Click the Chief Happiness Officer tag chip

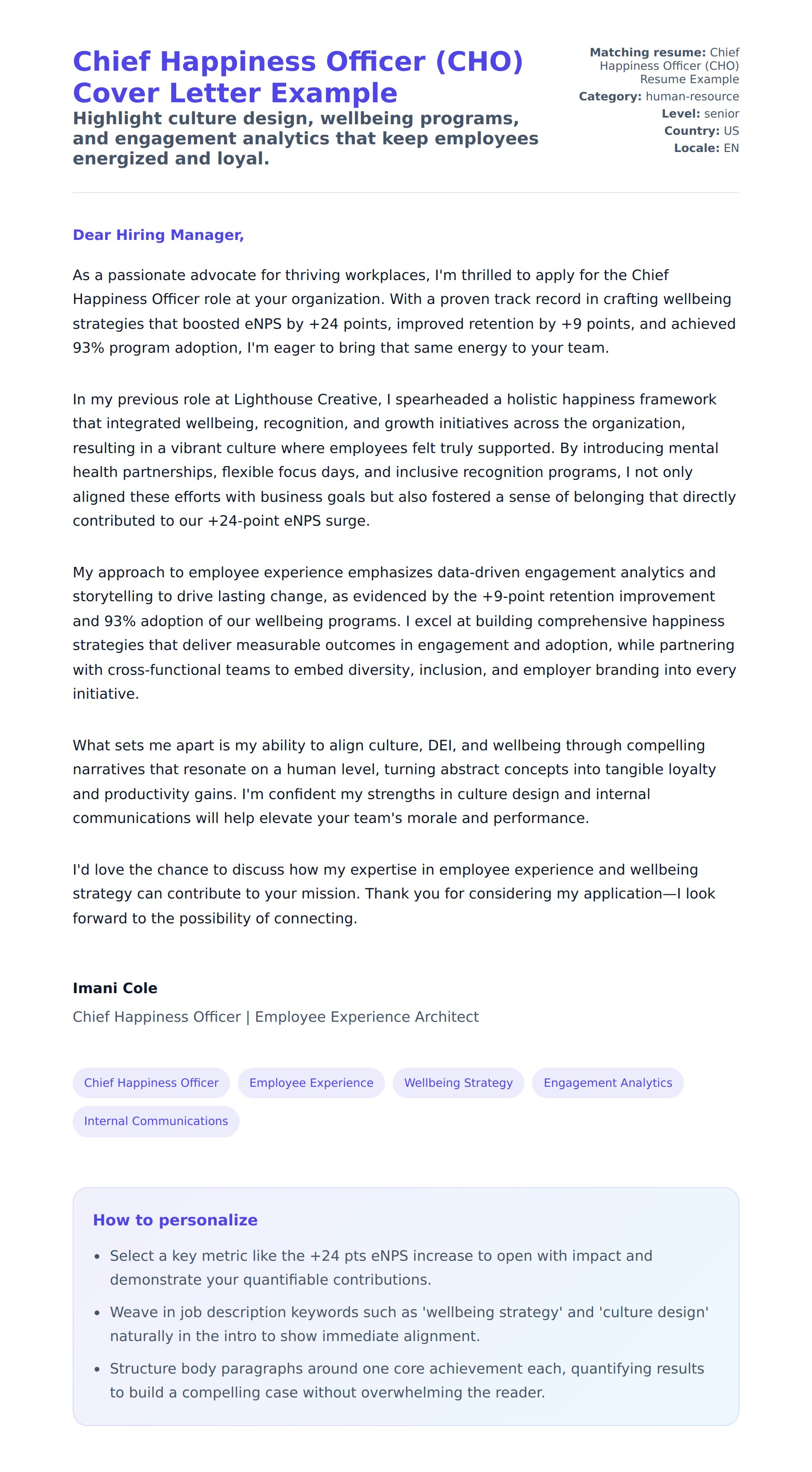tap(151, 1082)
